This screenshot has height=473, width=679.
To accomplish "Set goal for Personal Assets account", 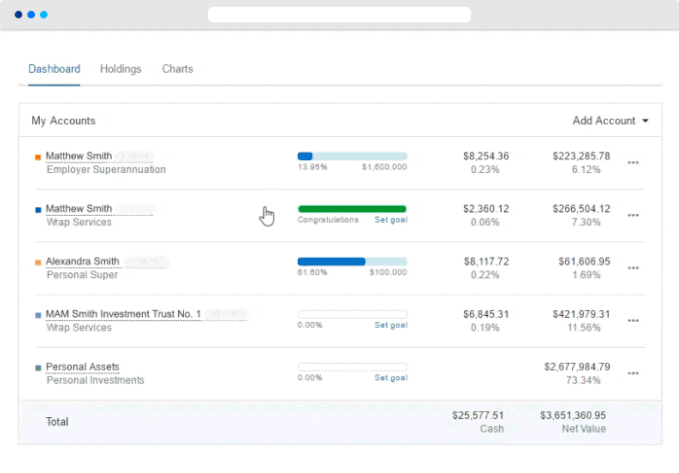I will (x=391, y=378).
